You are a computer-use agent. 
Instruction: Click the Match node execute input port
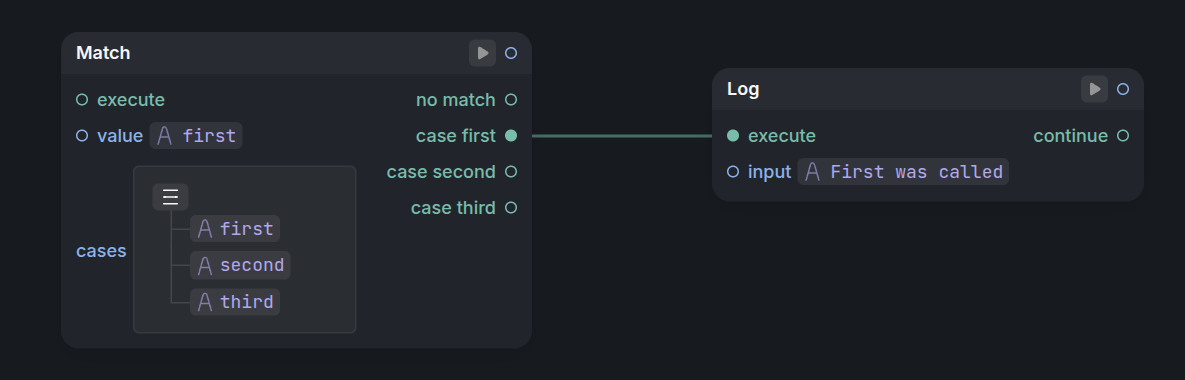point(82,100)
